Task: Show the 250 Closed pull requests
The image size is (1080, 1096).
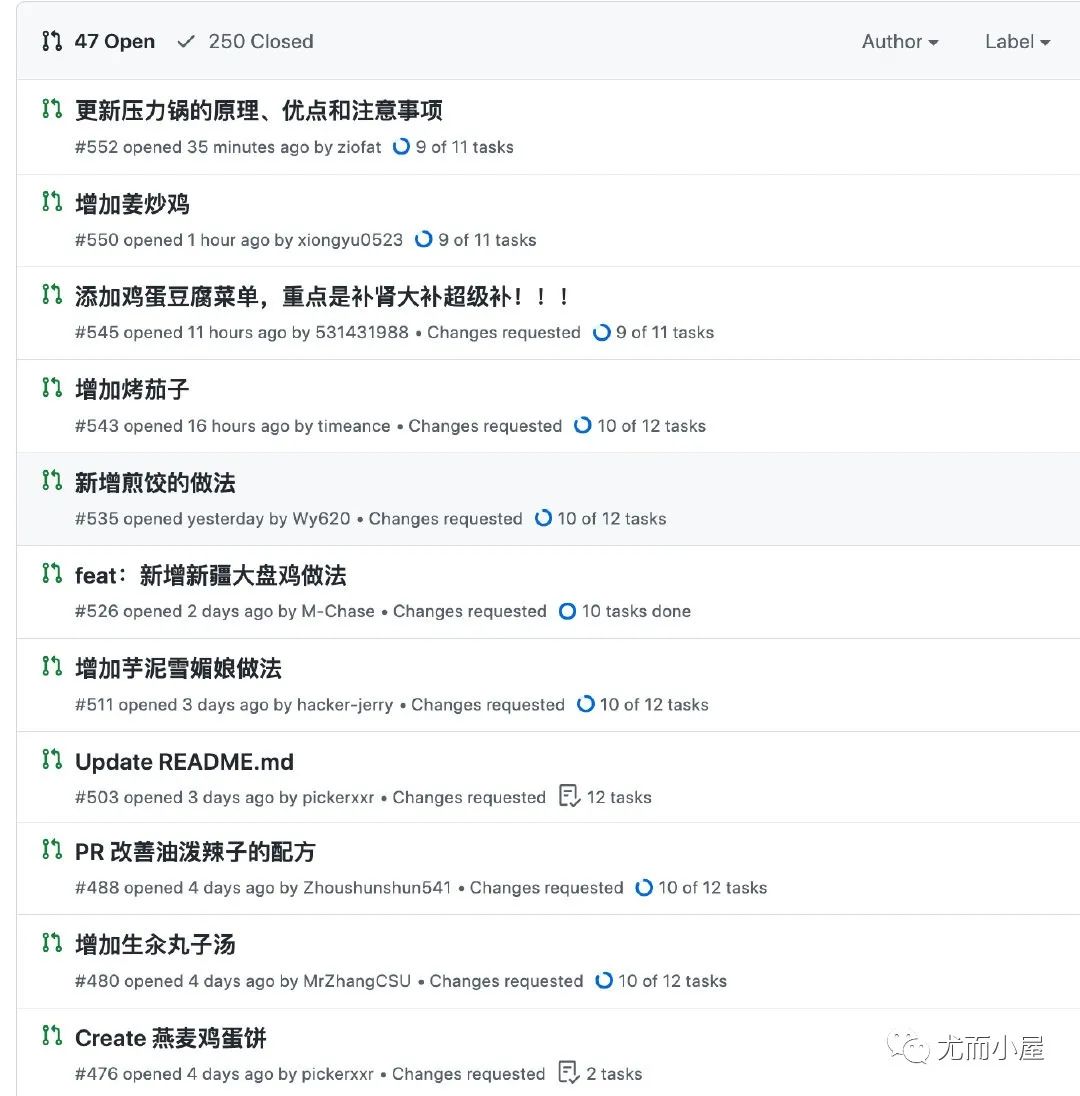Action: pyautogui.click(x=245, y=41)
